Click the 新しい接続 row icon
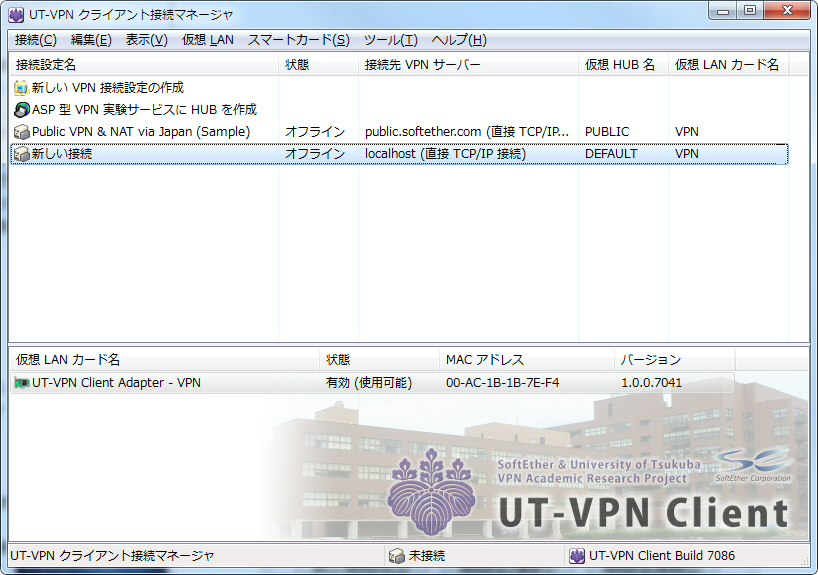818x575 pixels. coord(21,154)
